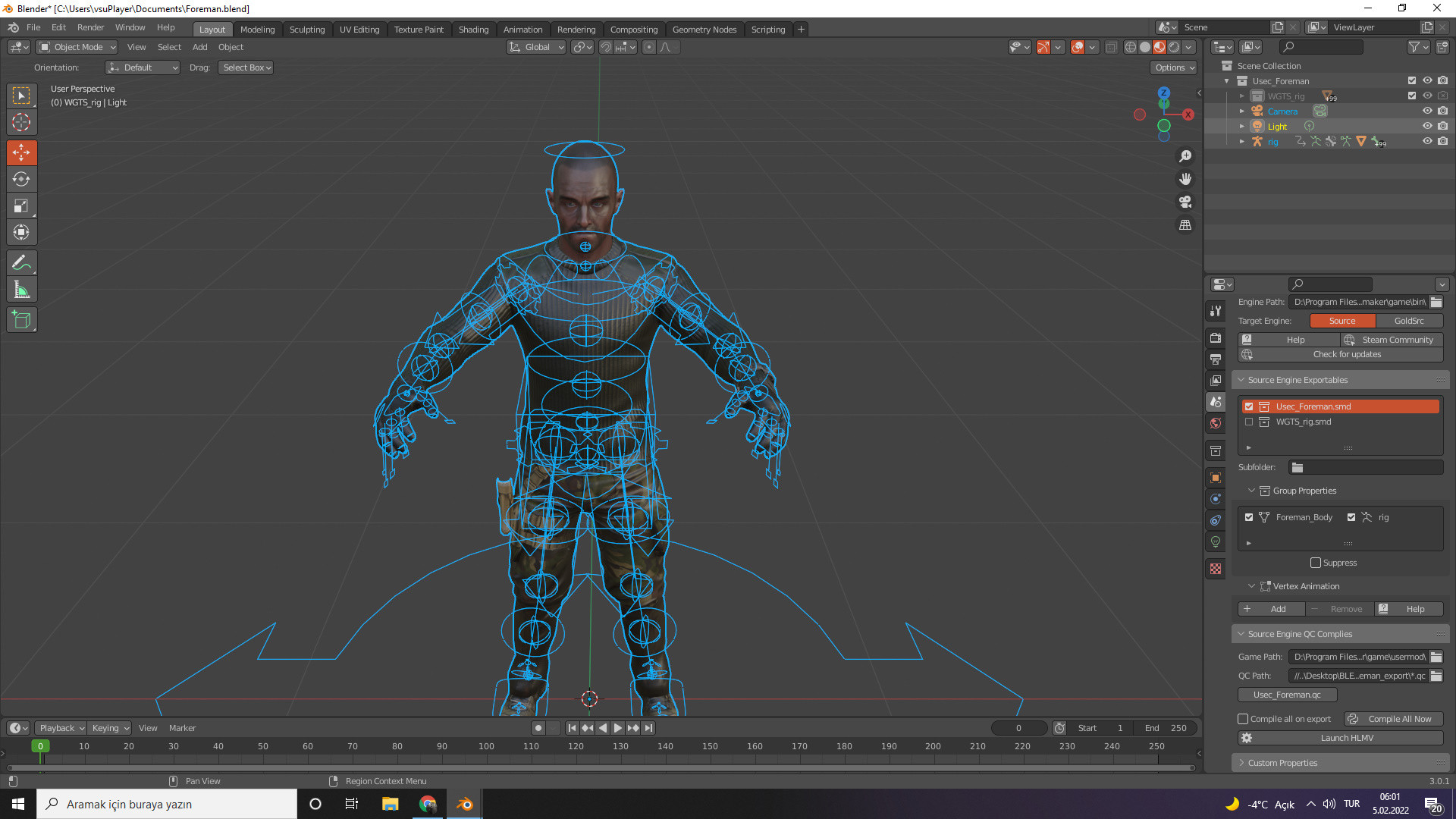Click Check for updates button

(1347, 354)
